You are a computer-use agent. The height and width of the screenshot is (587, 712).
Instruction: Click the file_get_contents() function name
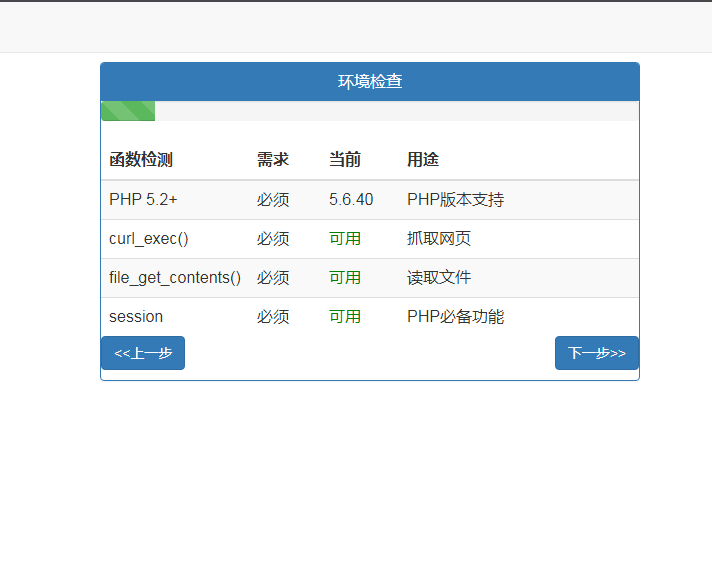tap(175, 278)
